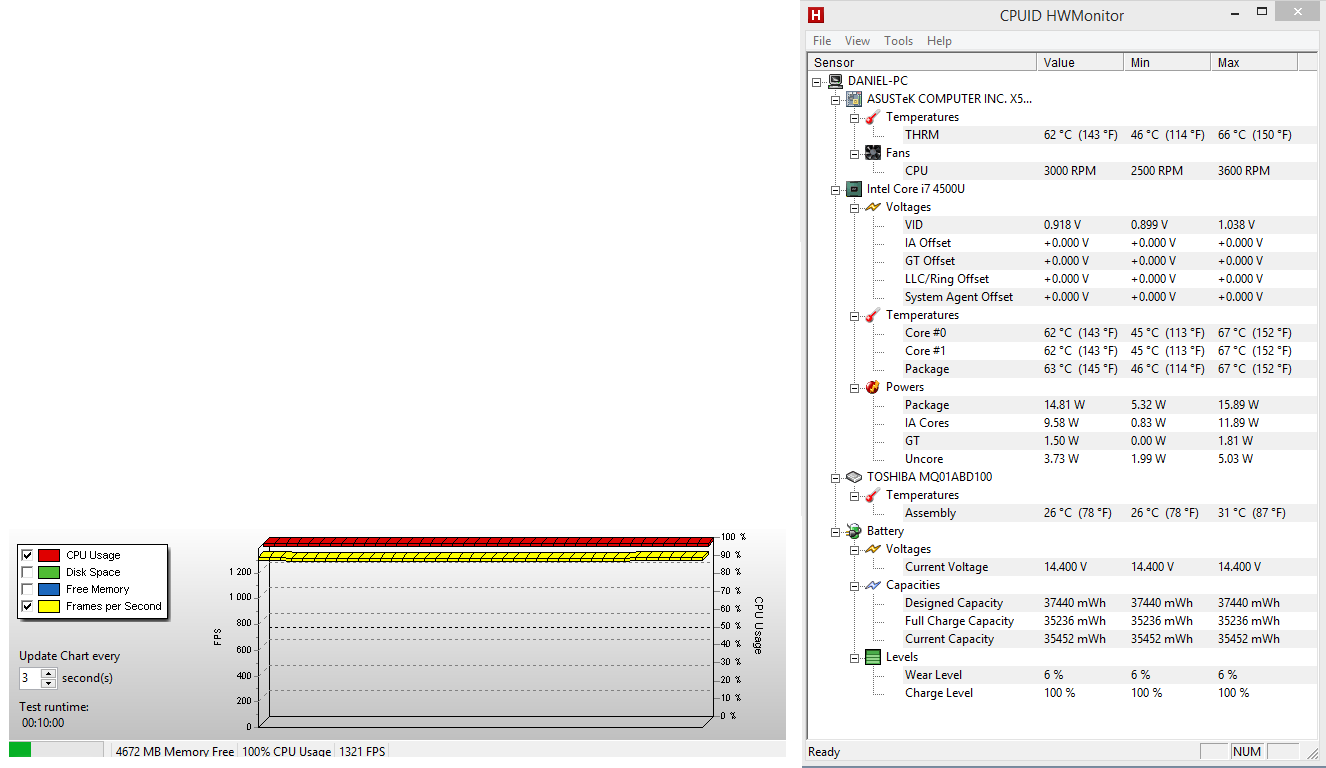Screen dimensions: 1326x768
Task: Click the Powers flame icon
Action: pyautogui.click(x=873, y=387)
